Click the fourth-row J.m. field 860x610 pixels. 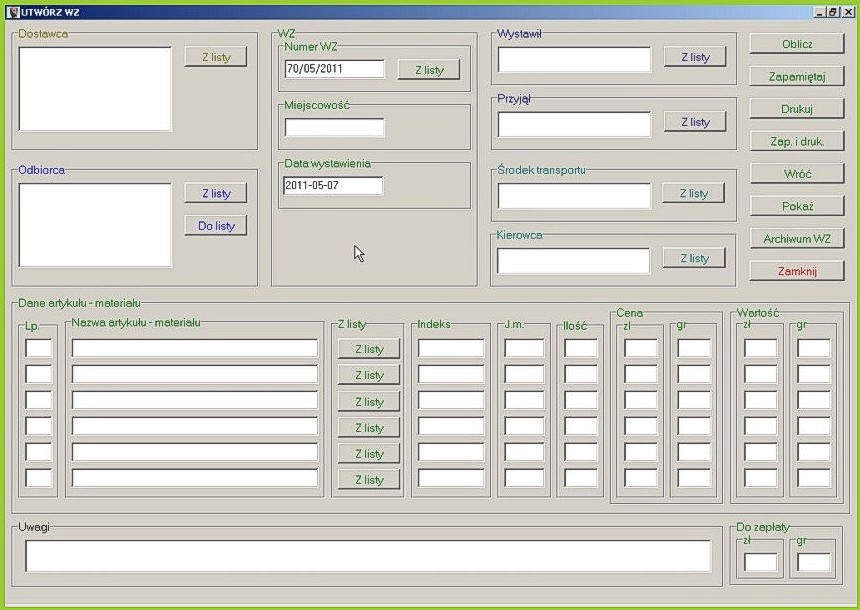(x=524, y=426)
